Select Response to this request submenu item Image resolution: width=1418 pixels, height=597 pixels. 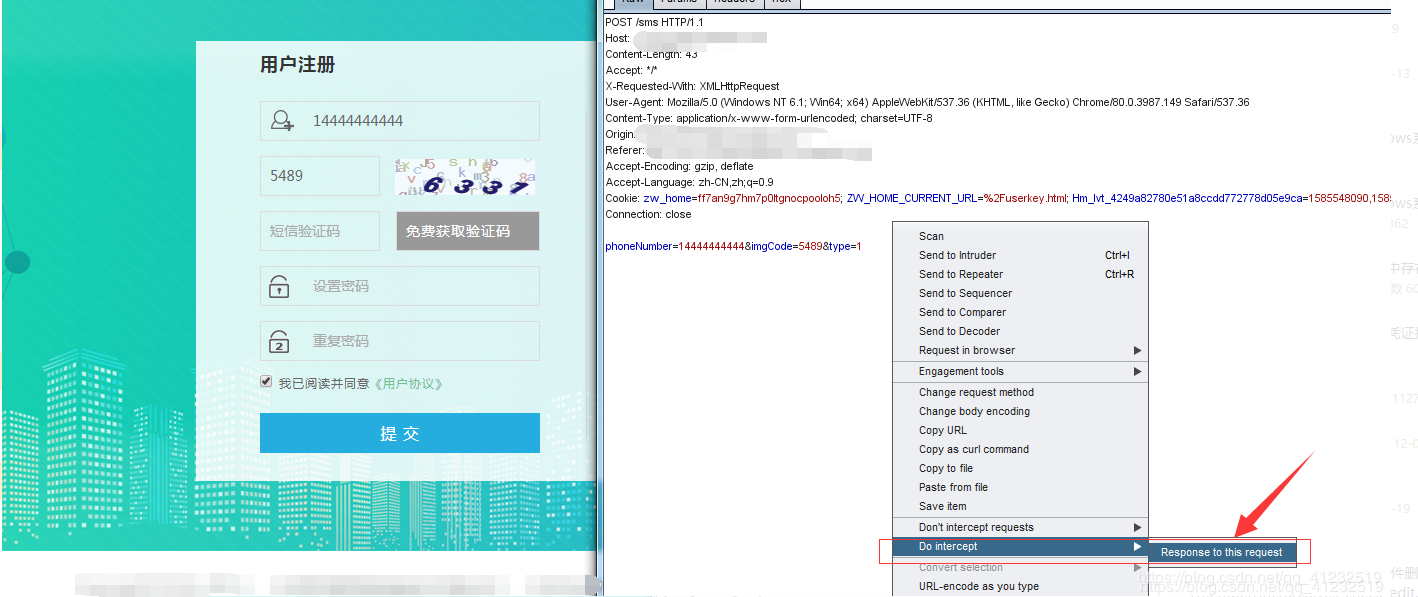pyautogui.click(x=1221, y=552)
